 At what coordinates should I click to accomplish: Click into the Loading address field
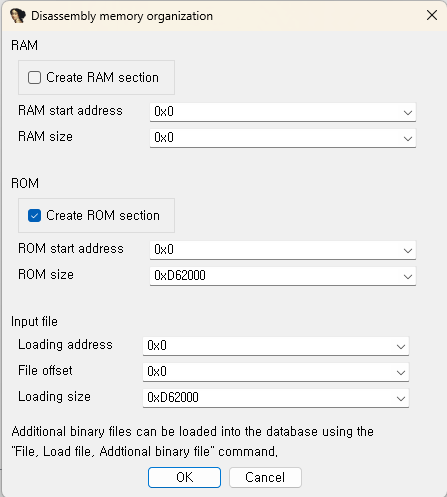[x=276, y=346]
